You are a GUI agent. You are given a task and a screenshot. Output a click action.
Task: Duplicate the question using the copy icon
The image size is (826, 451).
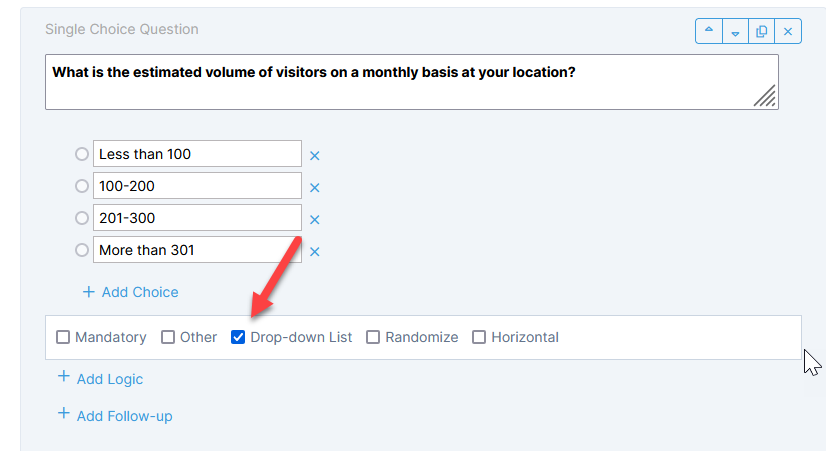tap(762, 32)
